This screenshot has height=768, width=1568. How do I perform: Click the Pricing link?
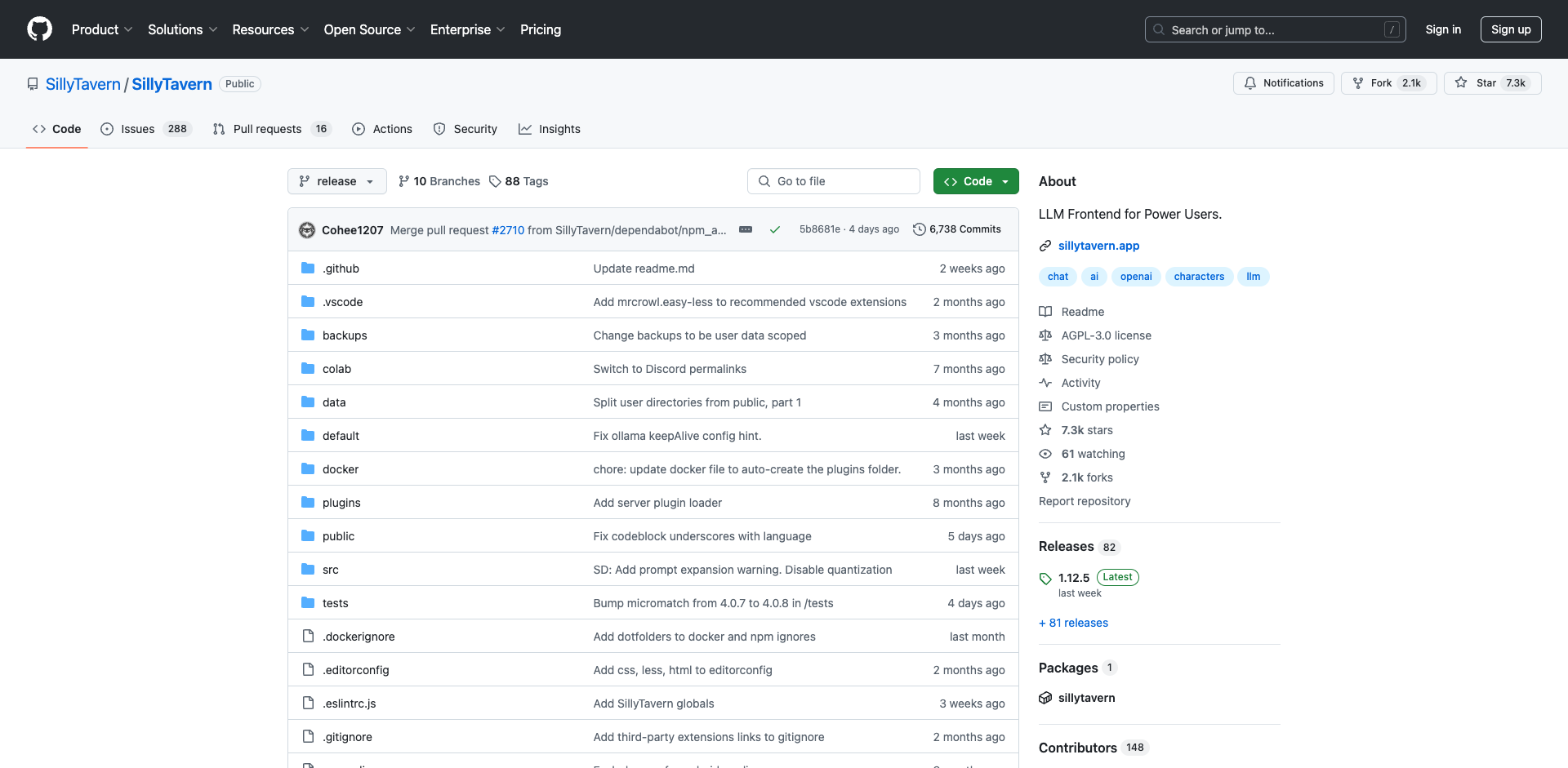[x=541, y=29]
